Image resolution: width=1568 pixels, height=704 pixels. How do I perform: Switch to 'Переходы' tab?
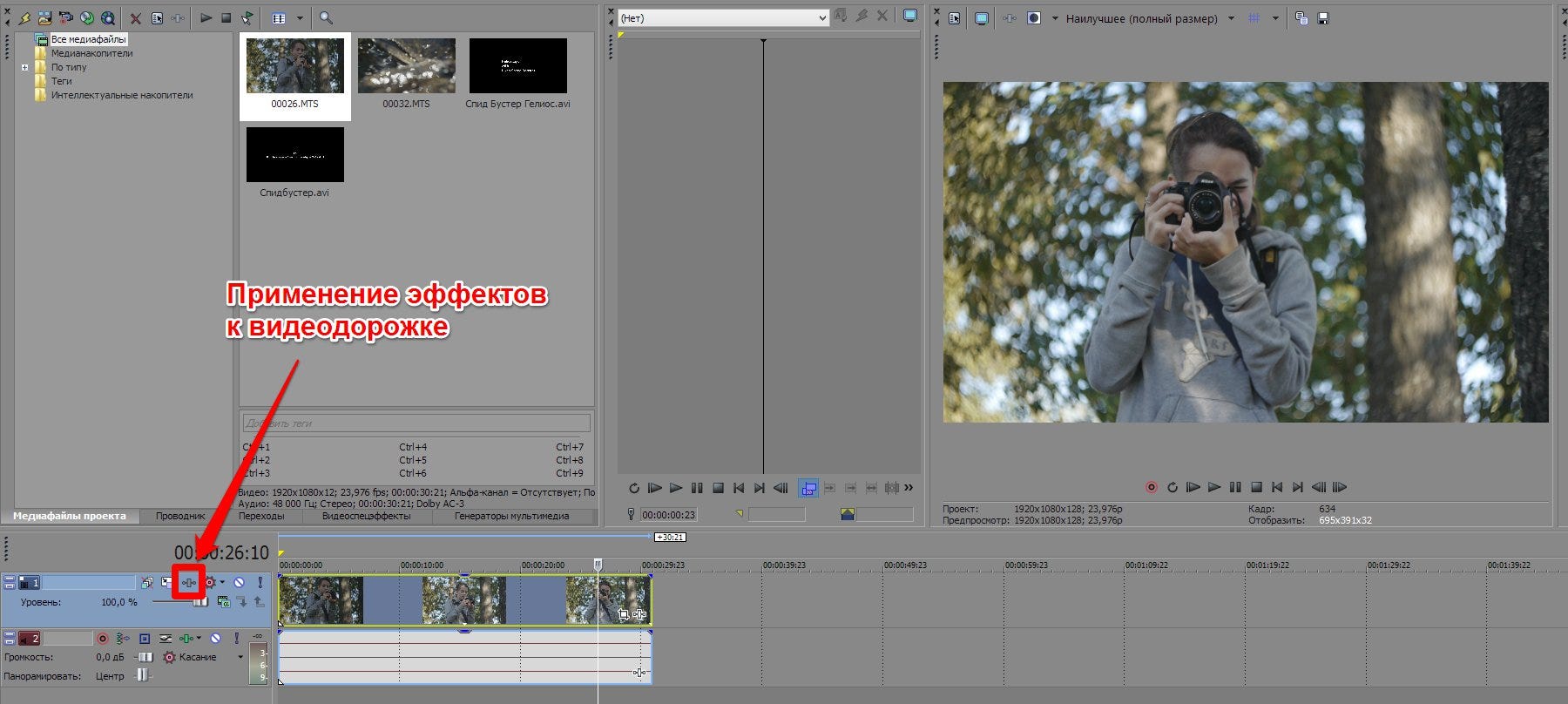(x=261, y=516)
